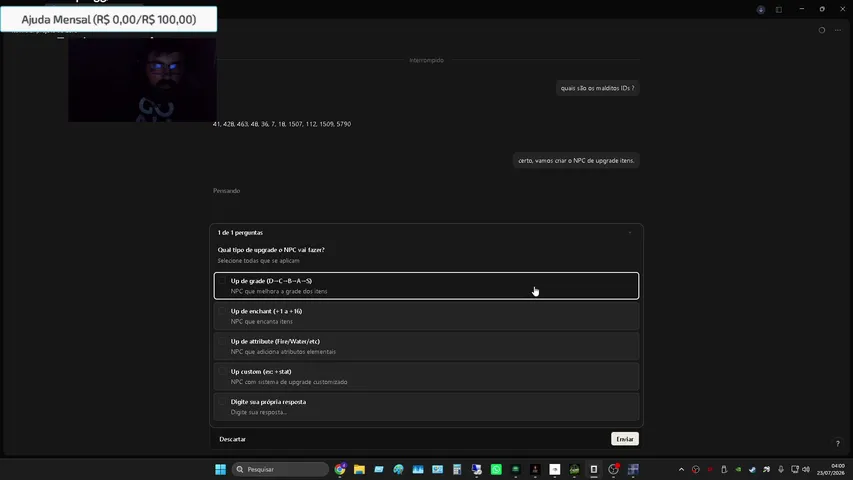Open the taskbar app with the red notification badge
Image resolution: width=853 pixels, height=480 pixels.
pyautogui.click(x=614, y=469)
